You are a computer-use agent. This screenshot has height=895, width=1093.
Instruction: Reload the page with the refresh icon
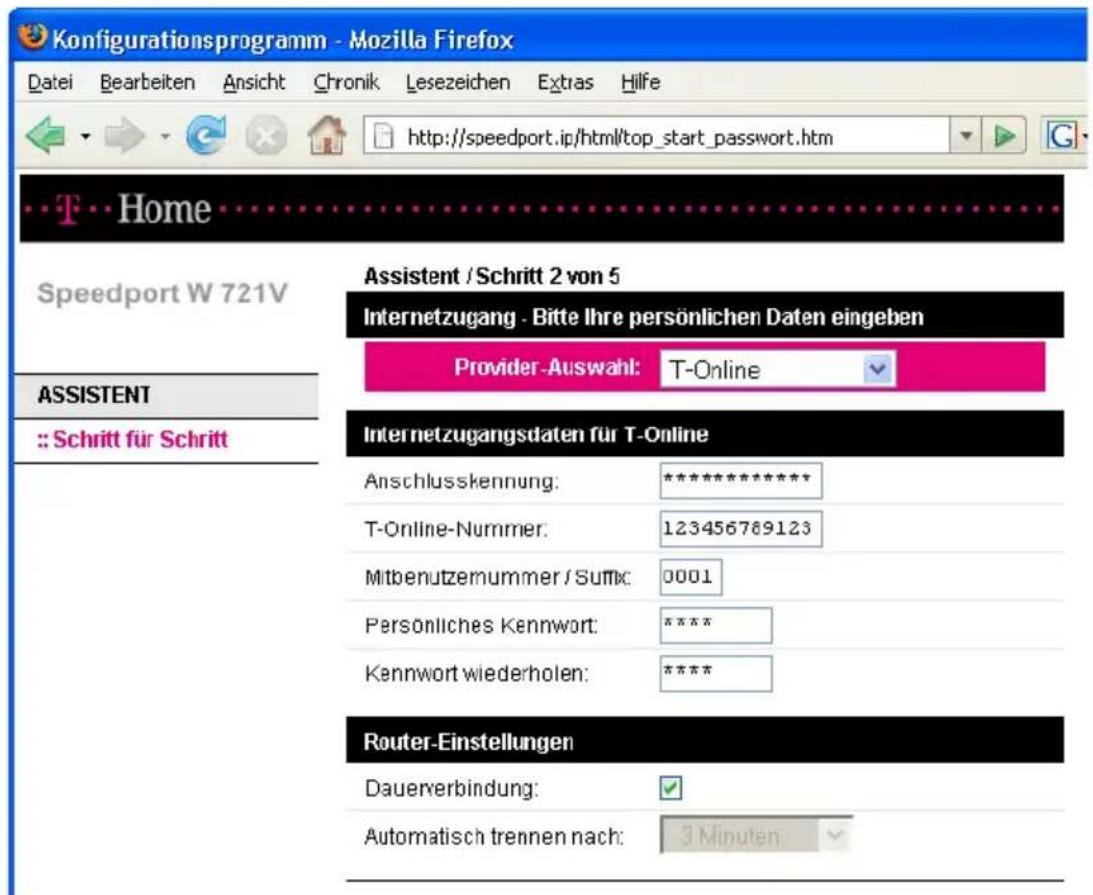point(206,135)
